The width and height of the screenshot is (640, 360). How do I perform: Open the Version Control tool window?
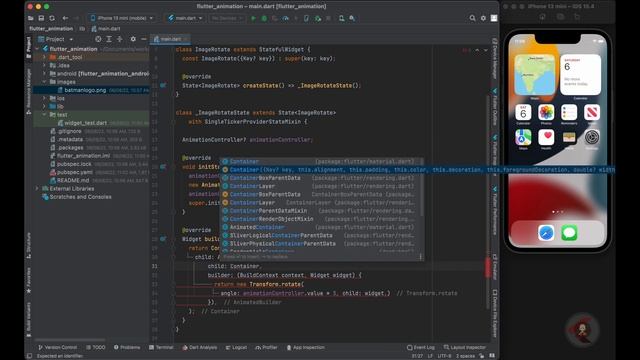point(58,347)
